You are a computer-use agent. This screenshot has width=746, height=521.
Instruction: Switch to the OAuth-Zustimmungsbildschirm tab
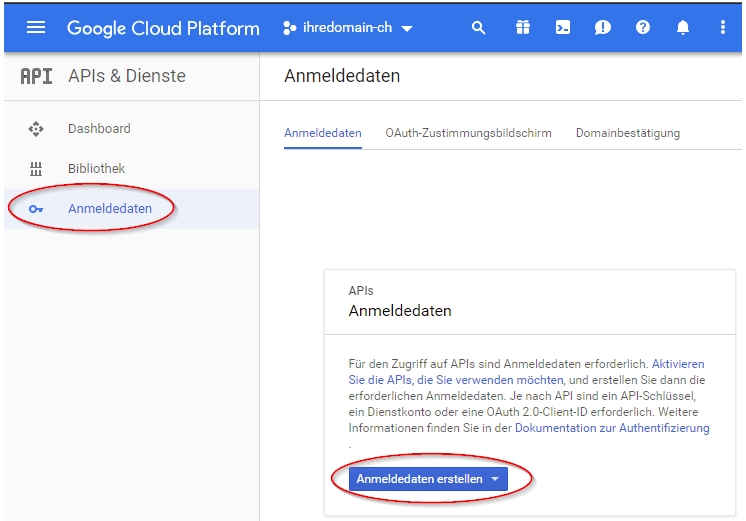(x=468, y=133)
